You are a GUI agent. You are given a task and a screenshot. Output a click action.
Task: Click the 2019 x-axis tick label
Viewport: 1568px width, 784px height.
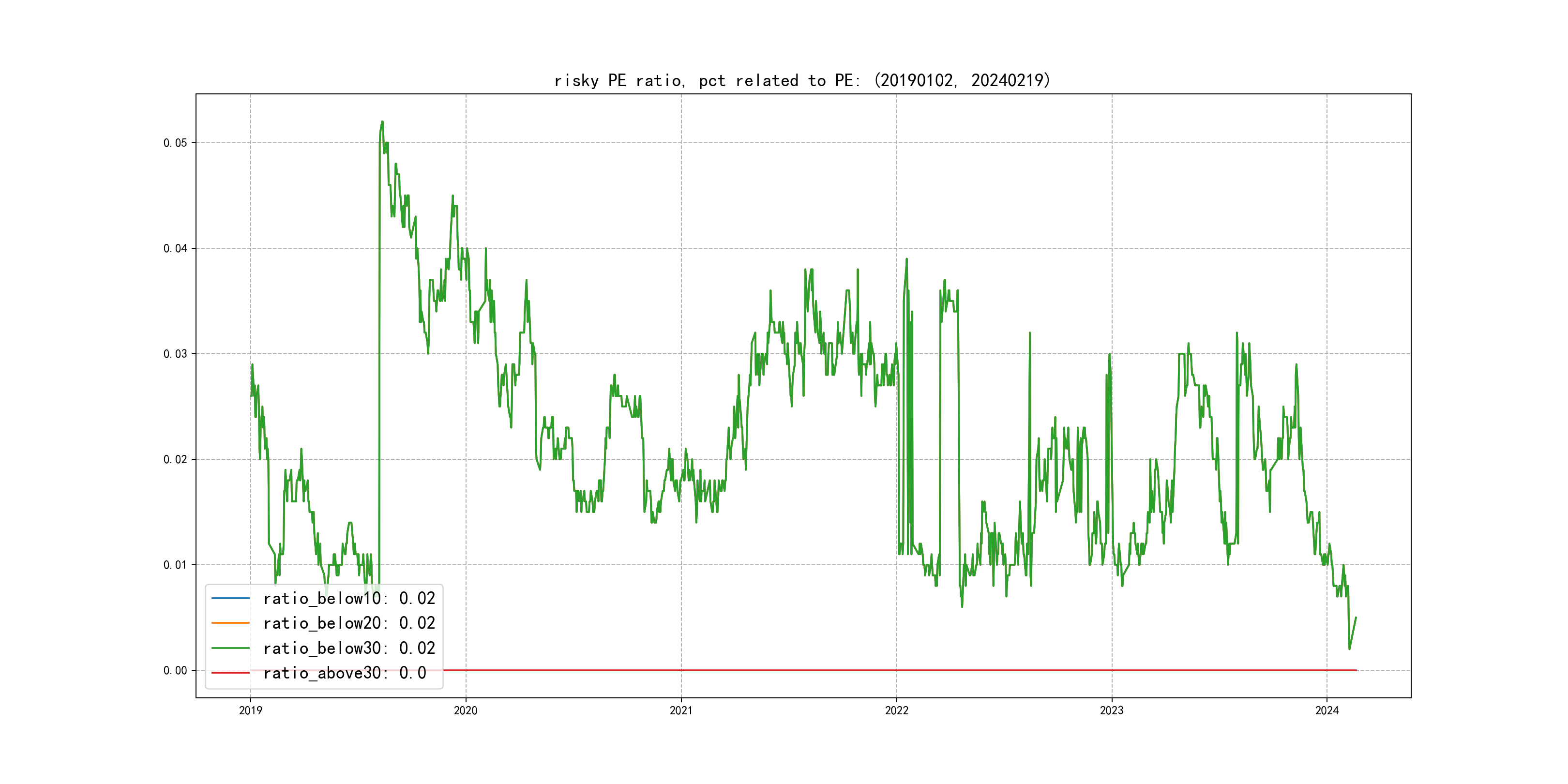250,710
